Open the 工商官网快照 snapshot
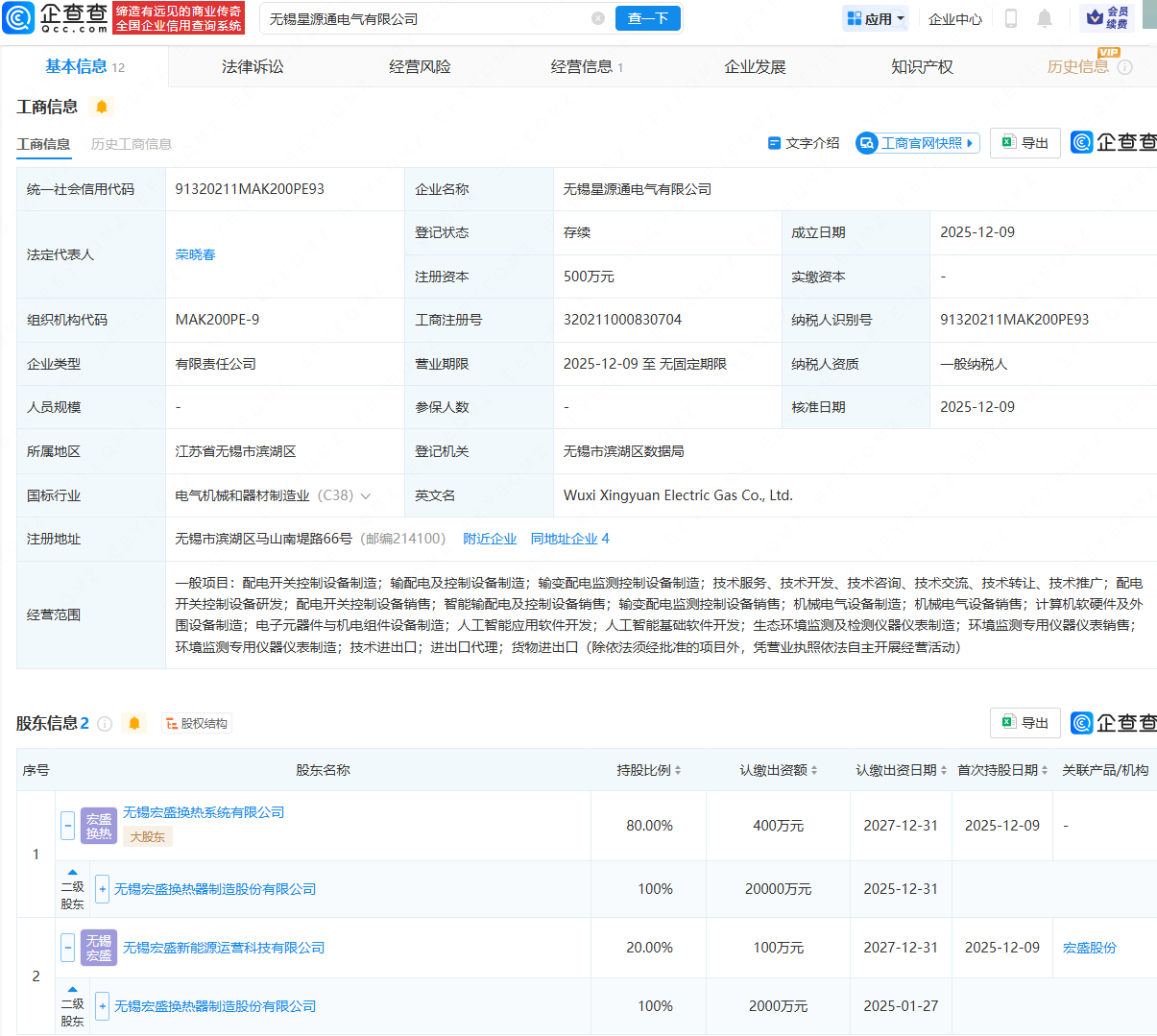Image resolution: width=1157 pixels, height=1036 pixels. 918,143
